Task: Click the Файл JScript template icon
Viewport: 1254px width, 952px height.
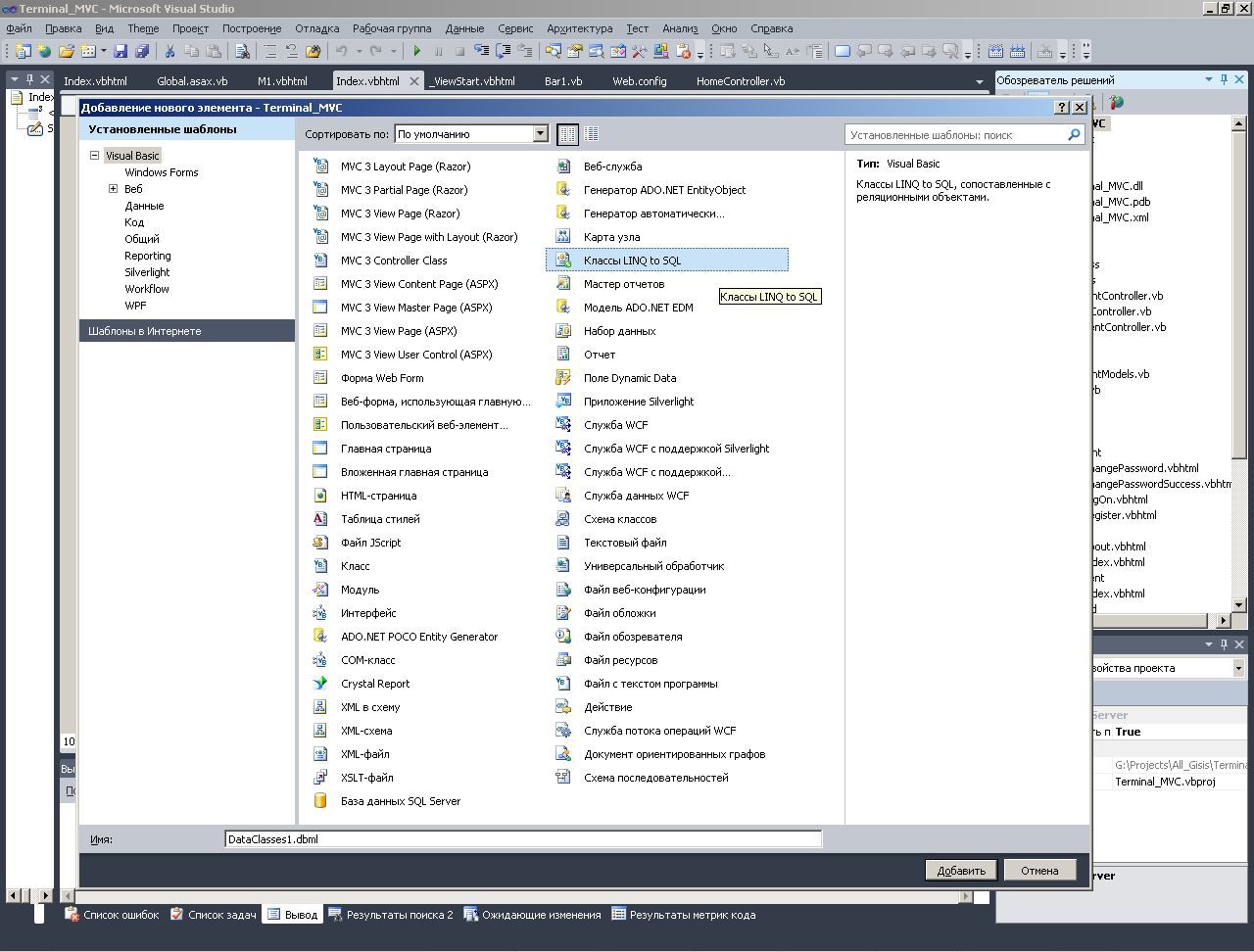Action: (x=319, y=543)
